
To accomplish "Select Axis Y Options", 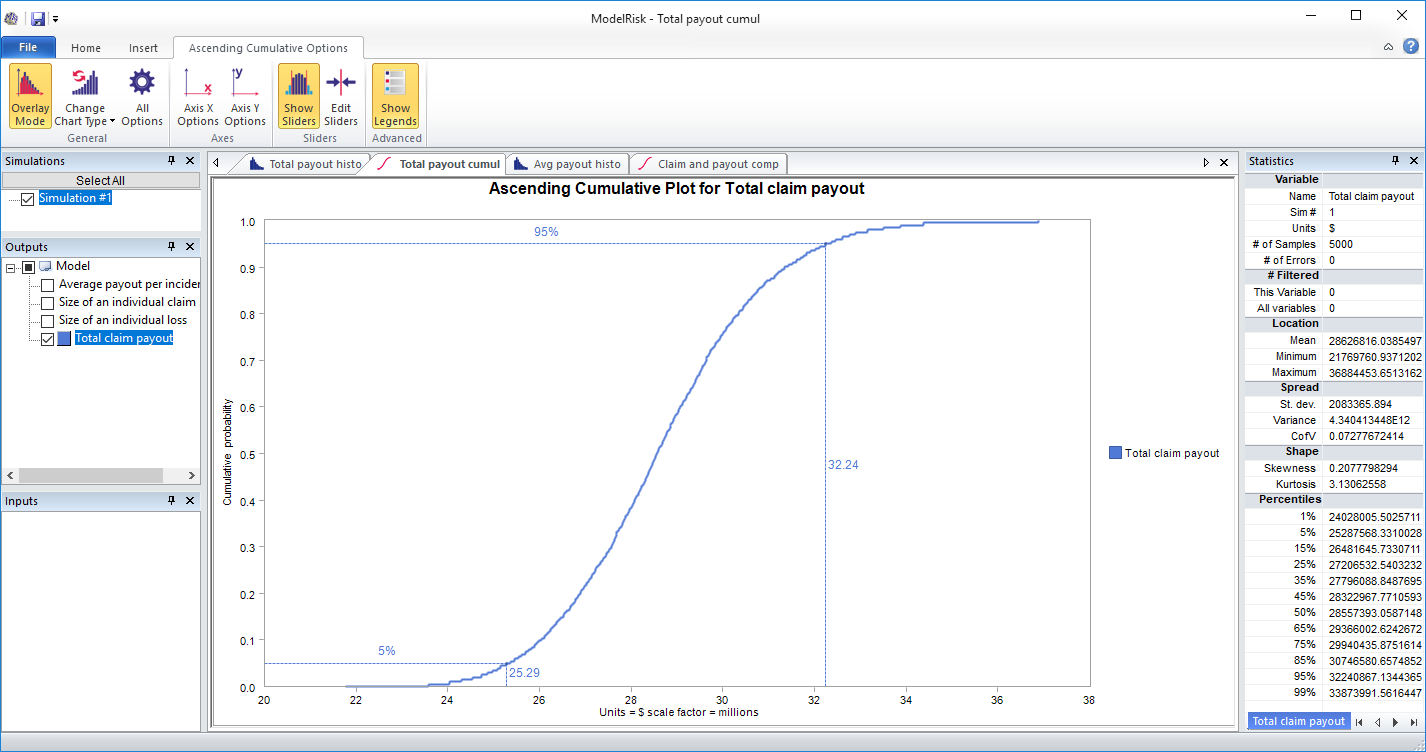I will (x=245, y=95).
